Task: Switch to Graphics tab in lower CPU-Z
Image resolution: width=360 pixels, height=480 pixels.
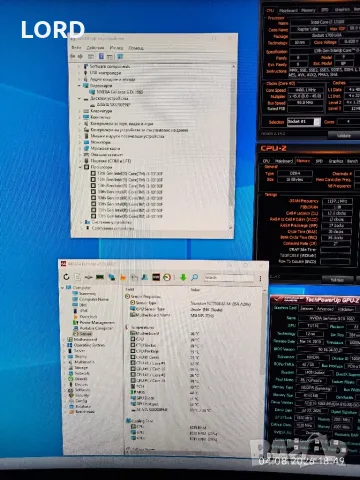Action: click(x=336, y=161)
